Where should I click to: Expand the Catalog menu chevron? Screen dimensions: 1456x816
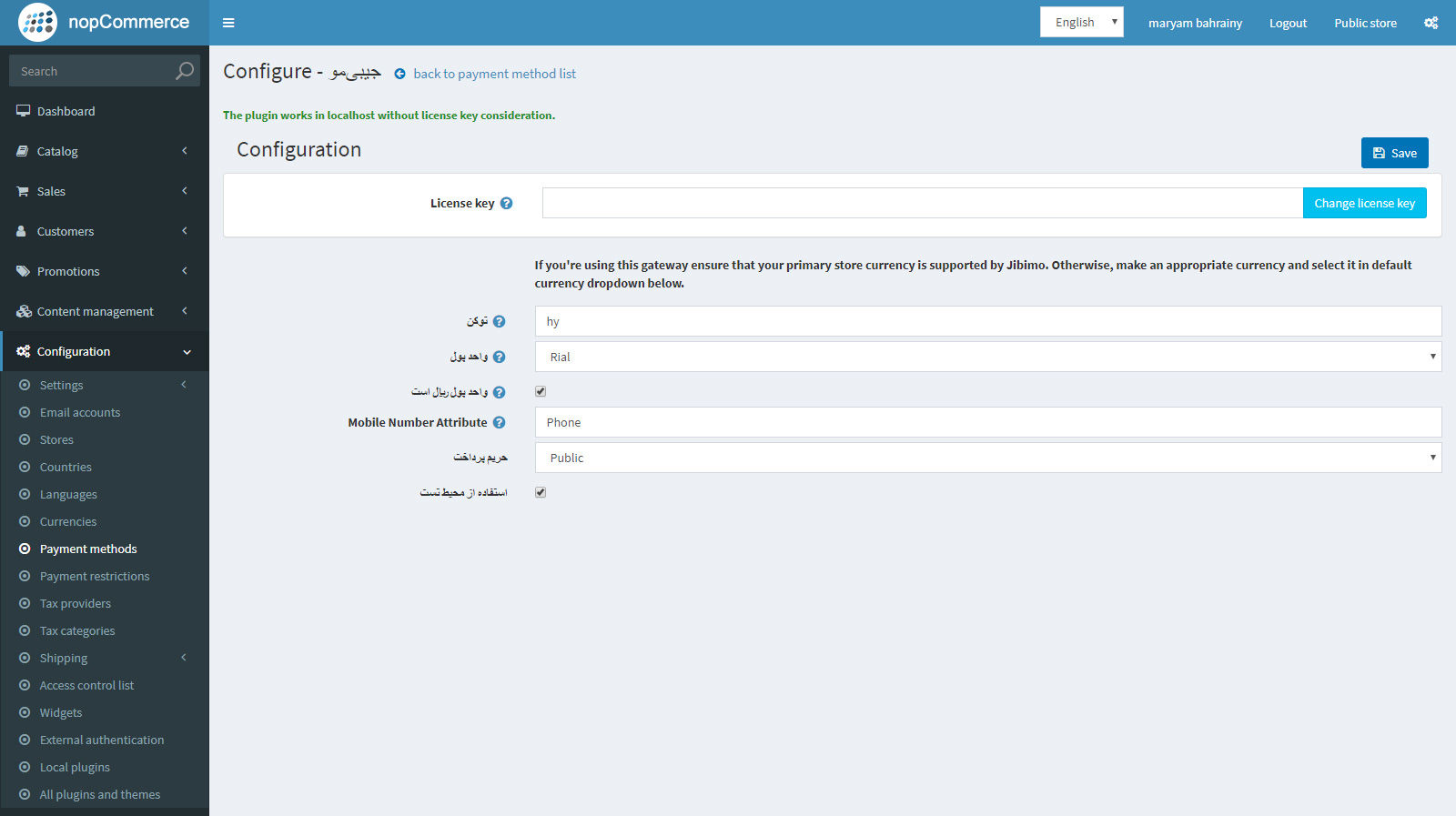[185, 151]
